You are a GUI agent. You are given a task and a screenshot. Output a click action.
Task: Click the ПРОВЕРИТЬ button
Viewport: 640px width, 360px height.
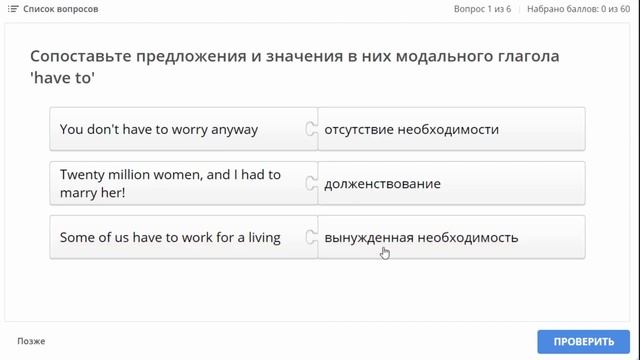click(583, 342)
